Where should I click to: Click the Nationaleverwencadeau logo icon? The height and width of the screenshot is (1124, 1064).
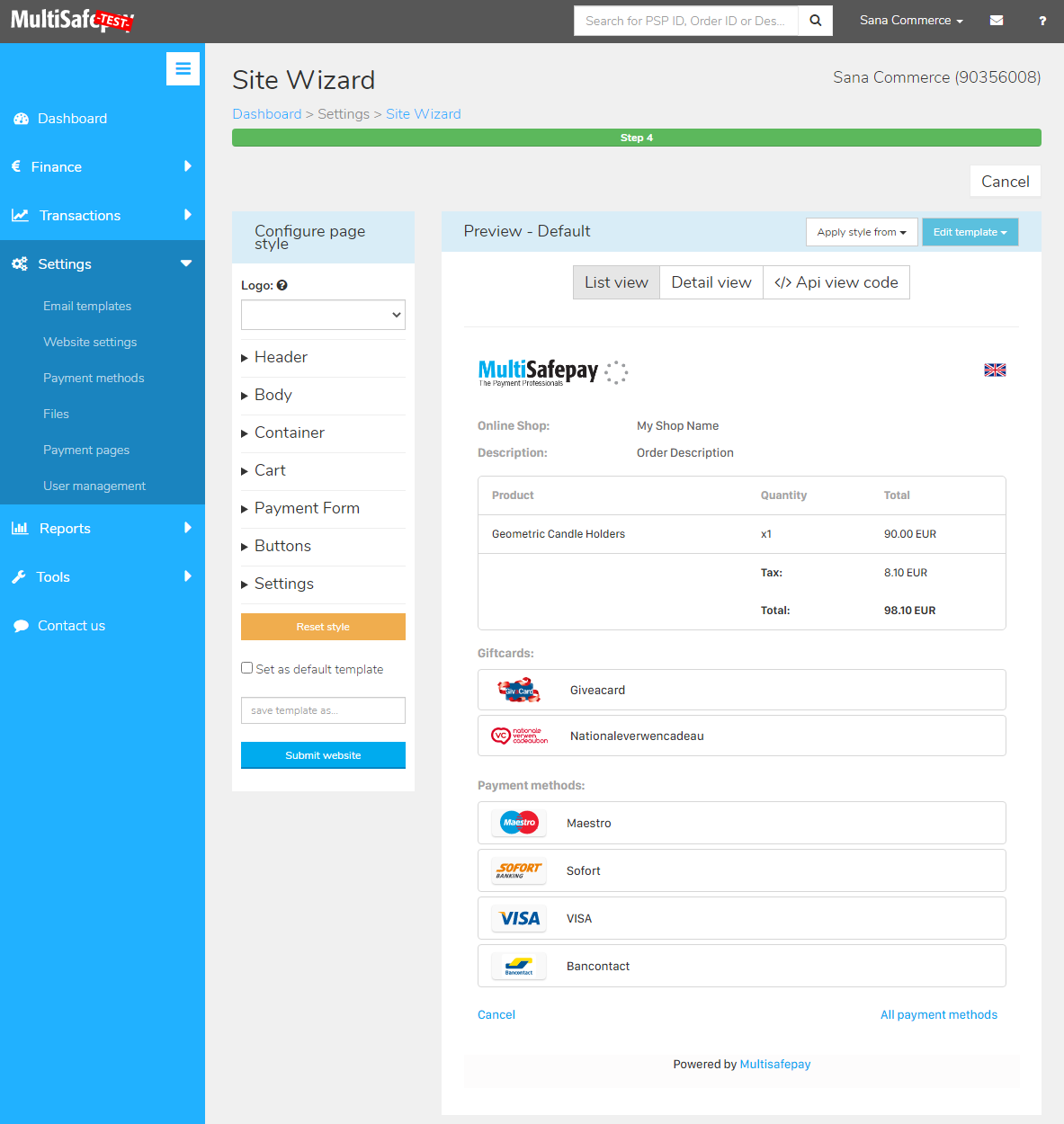pos(519,736)
